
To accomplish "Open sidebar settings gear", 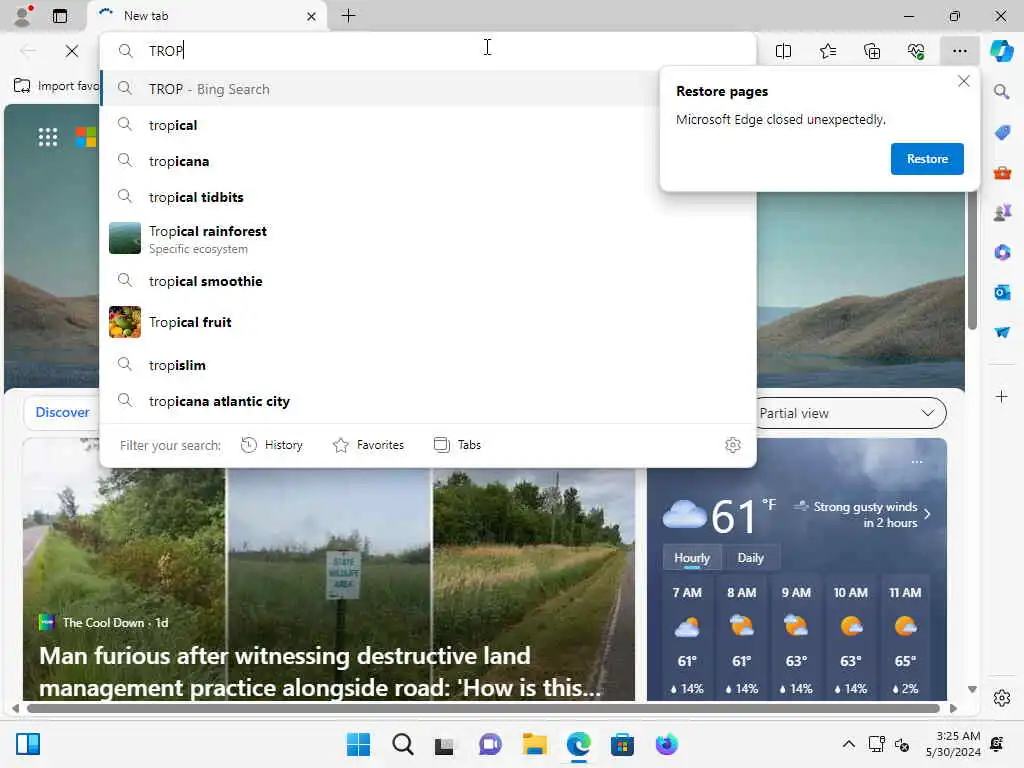I will click(1001, 698).
